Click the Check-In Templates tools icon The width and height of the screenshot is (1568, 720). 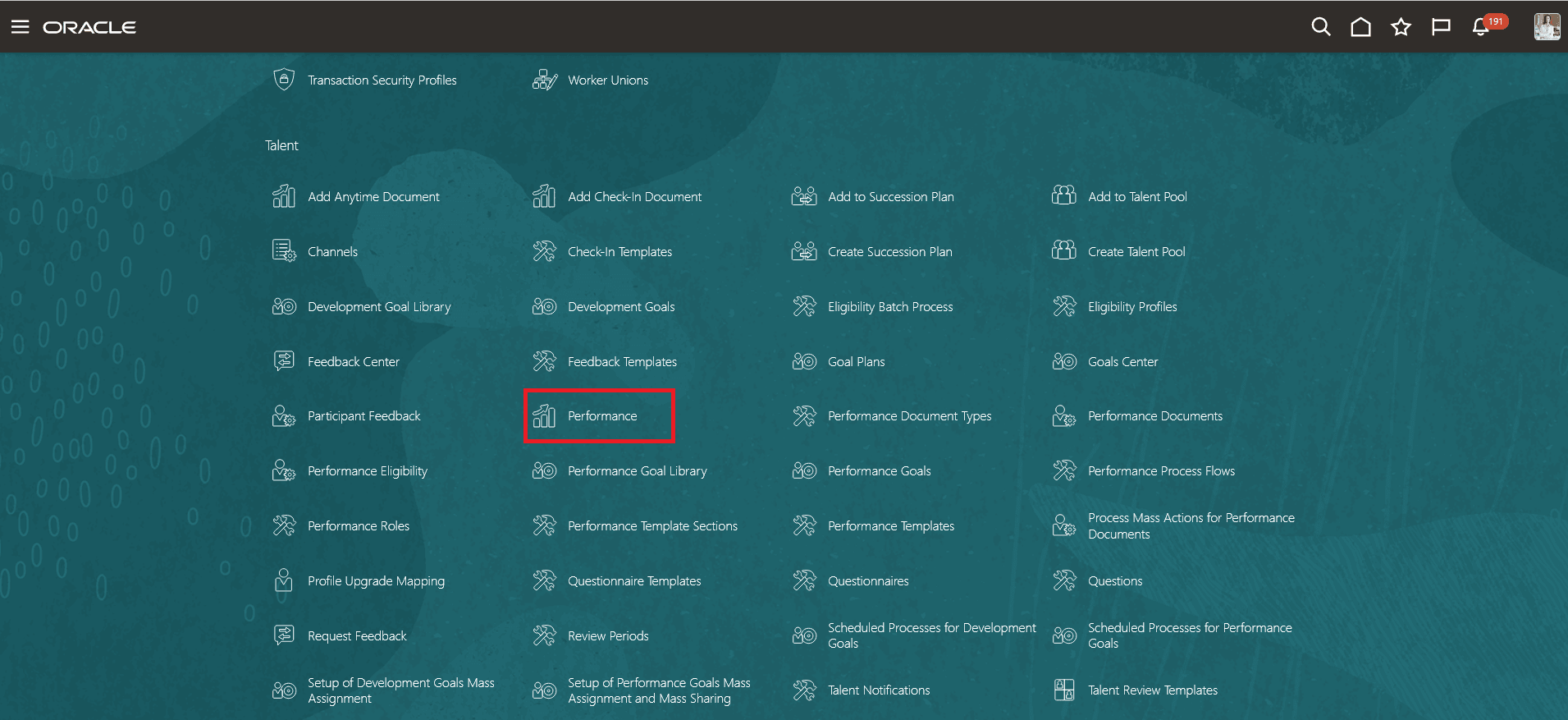point(544,251)
